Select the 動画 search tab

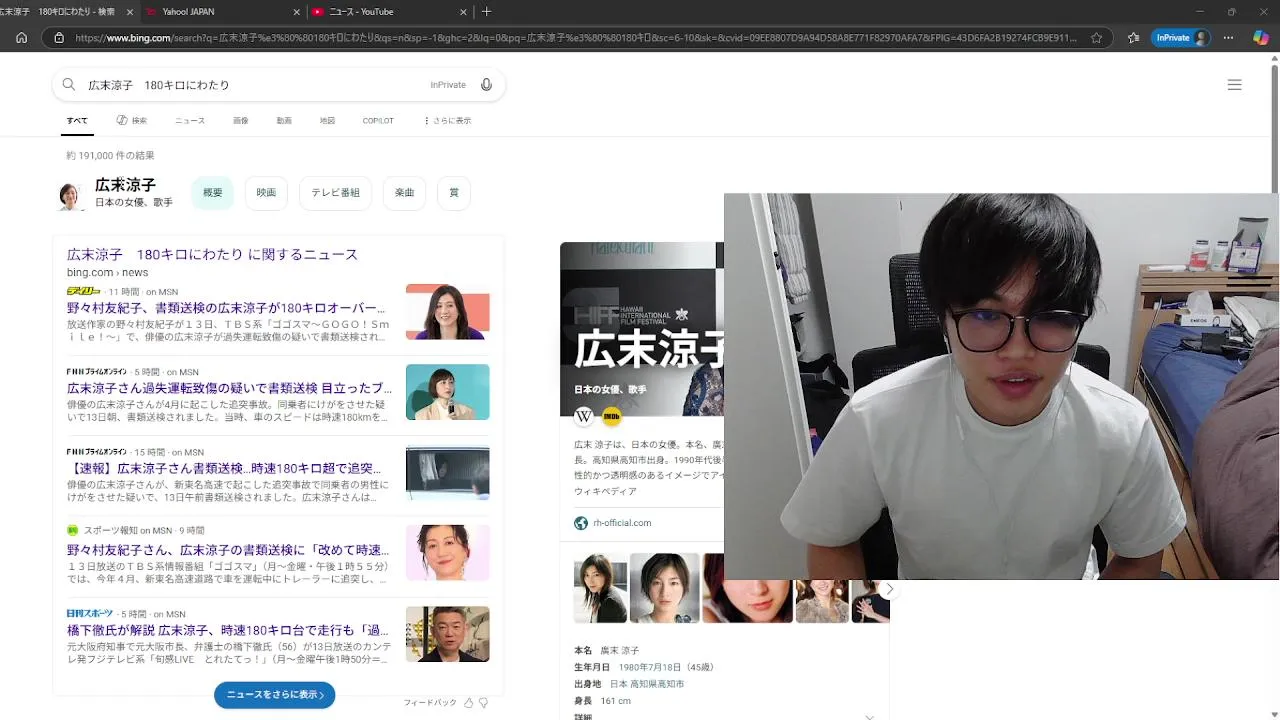click(284, 121)
